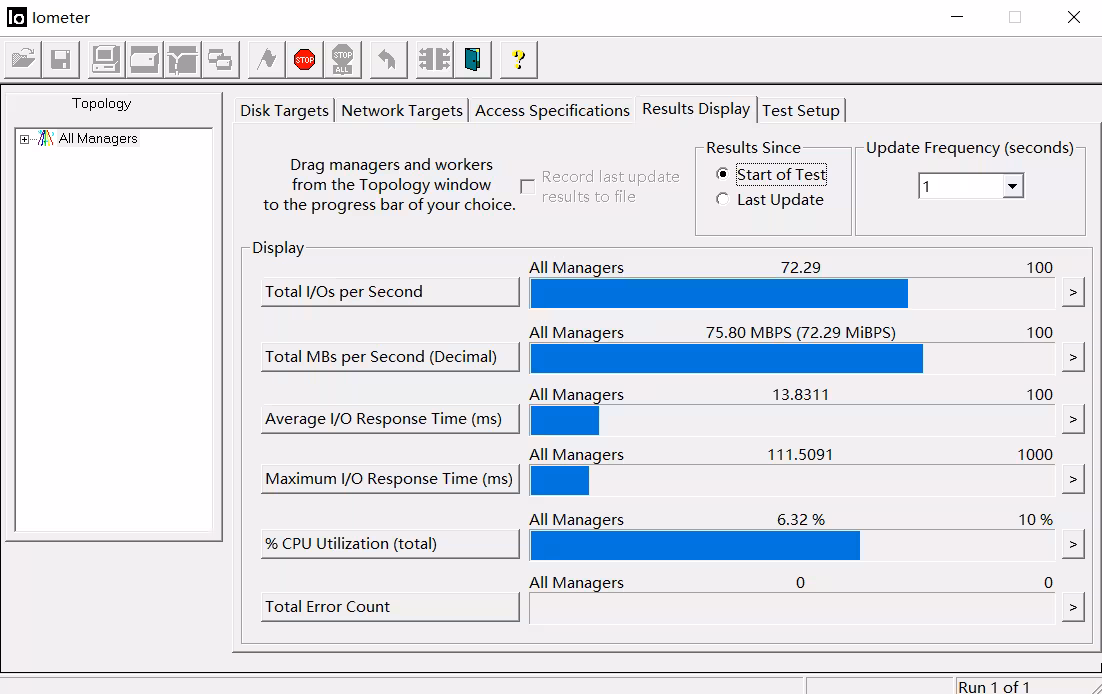The width and height of the screenshot is (1102, 694).
Task: Open the chart for Total I/Os per Second with the > button
Action: [1072, 292]
